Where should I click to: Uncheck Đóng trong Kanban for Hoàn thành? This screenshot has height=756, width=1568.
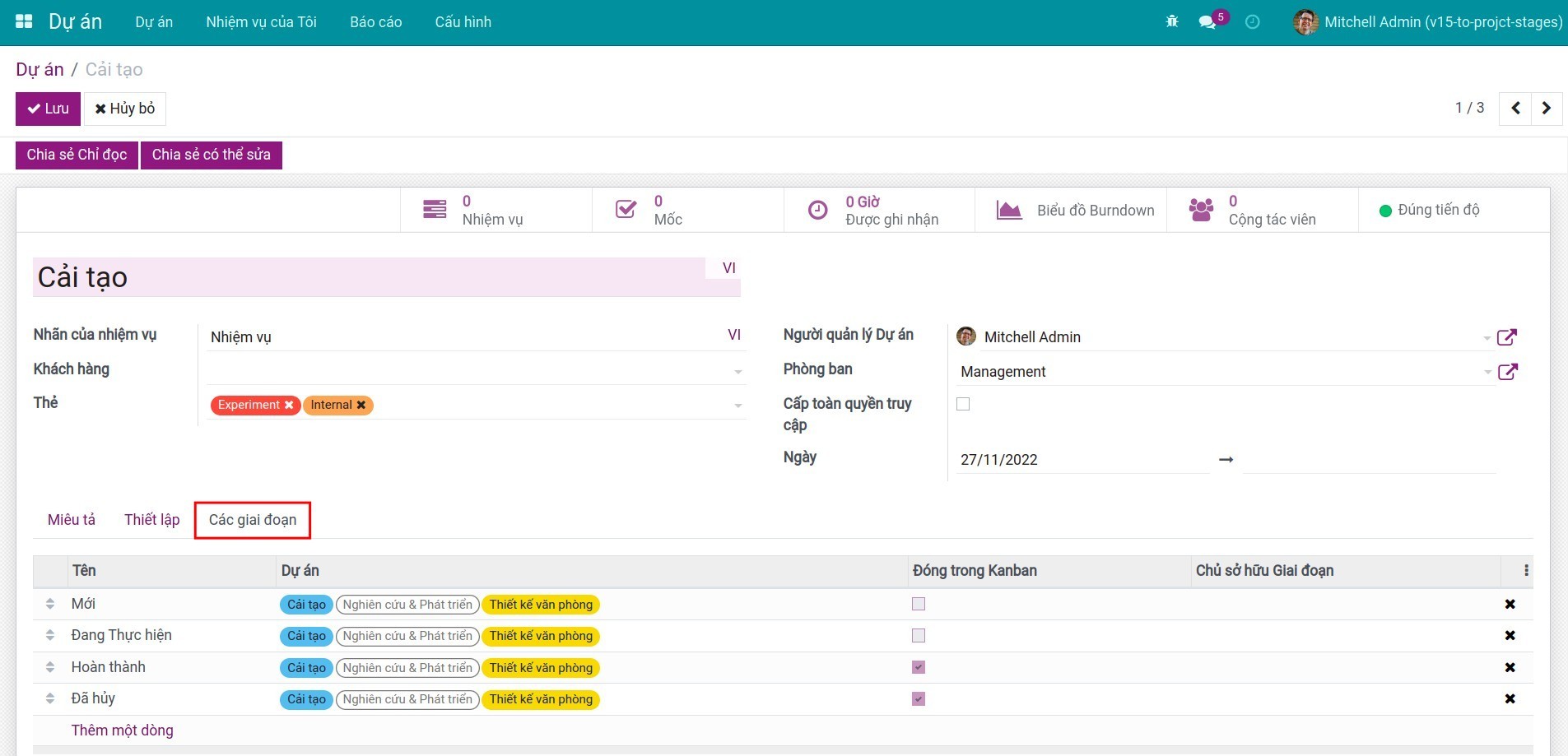(x=919, y=668)
